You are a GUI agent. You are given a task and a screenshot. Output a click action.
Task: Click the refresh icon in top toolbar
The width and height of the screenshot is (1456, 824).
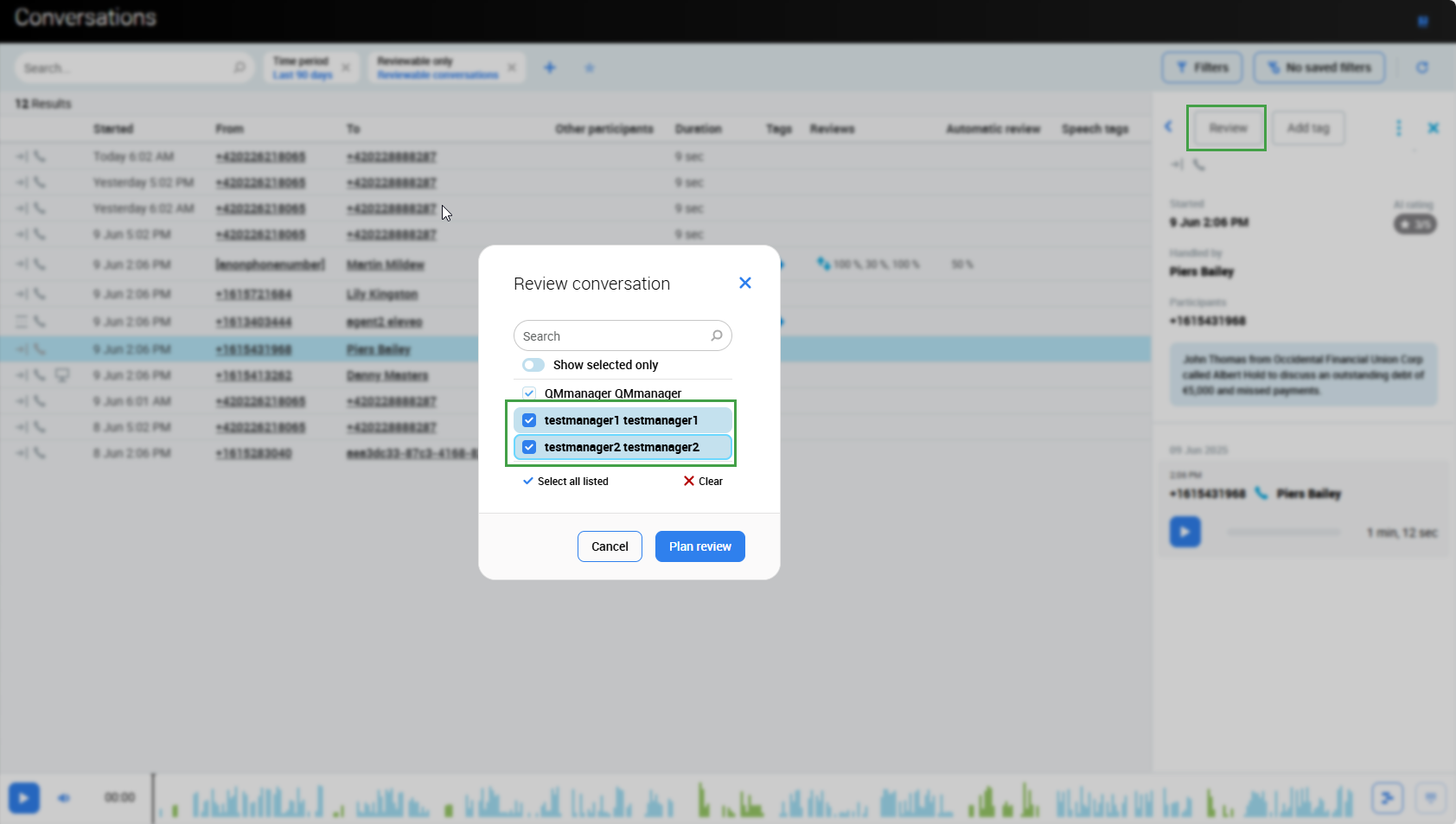[x=1422, y=67]
